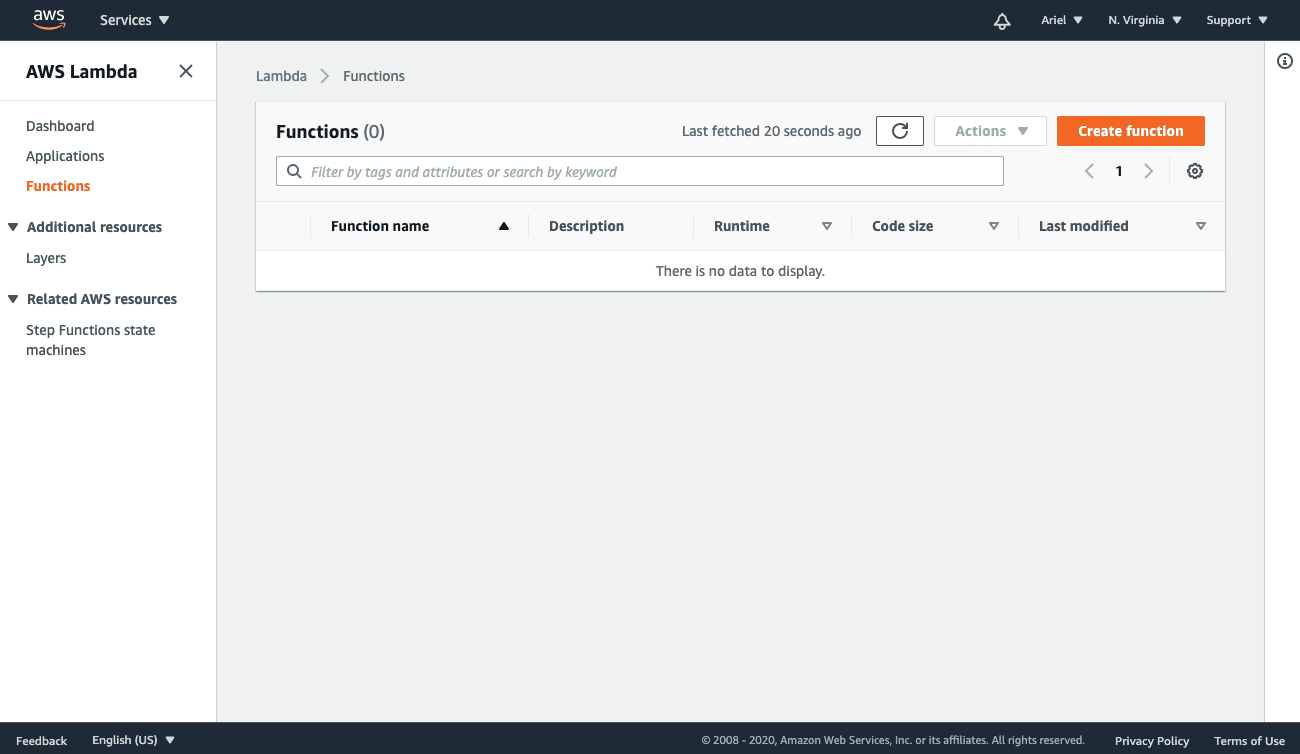Collapse Additional resources section
The width and height of the screenshot is (1300, 754).
tap(13, 227)
